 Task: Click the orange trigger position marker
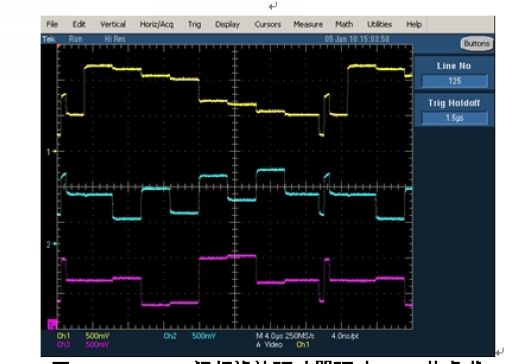59,47
